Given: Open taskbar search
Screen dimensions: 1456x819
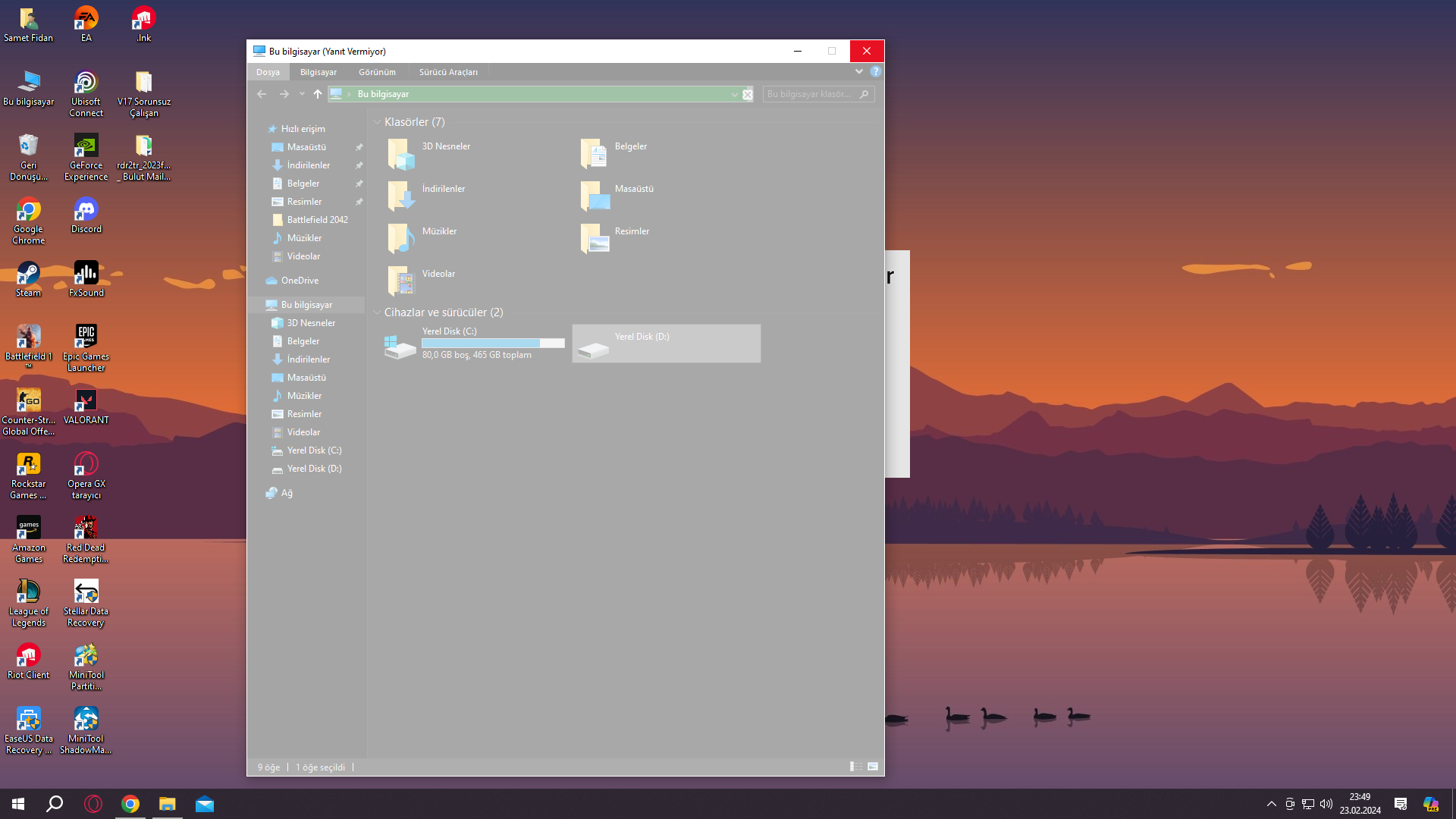Looking at the screenshot, I should click(x=55, y=804).
